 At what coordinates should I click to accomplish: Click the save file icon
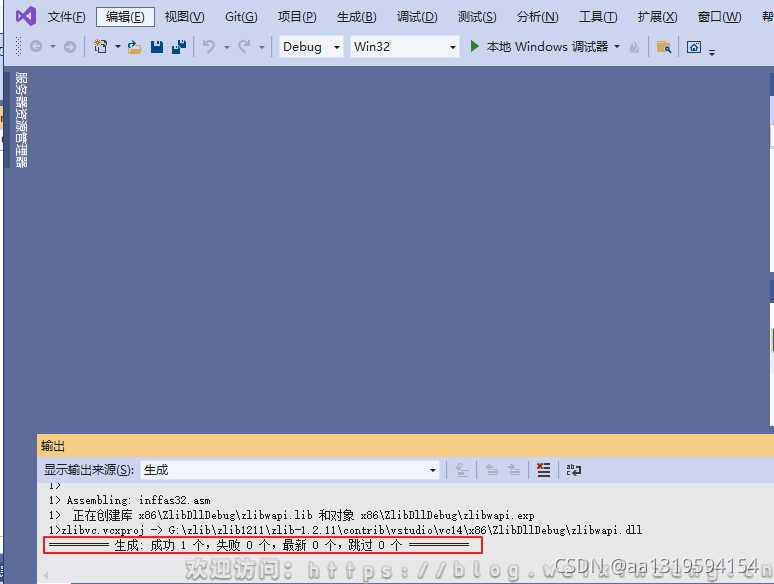tap(157, 47)
